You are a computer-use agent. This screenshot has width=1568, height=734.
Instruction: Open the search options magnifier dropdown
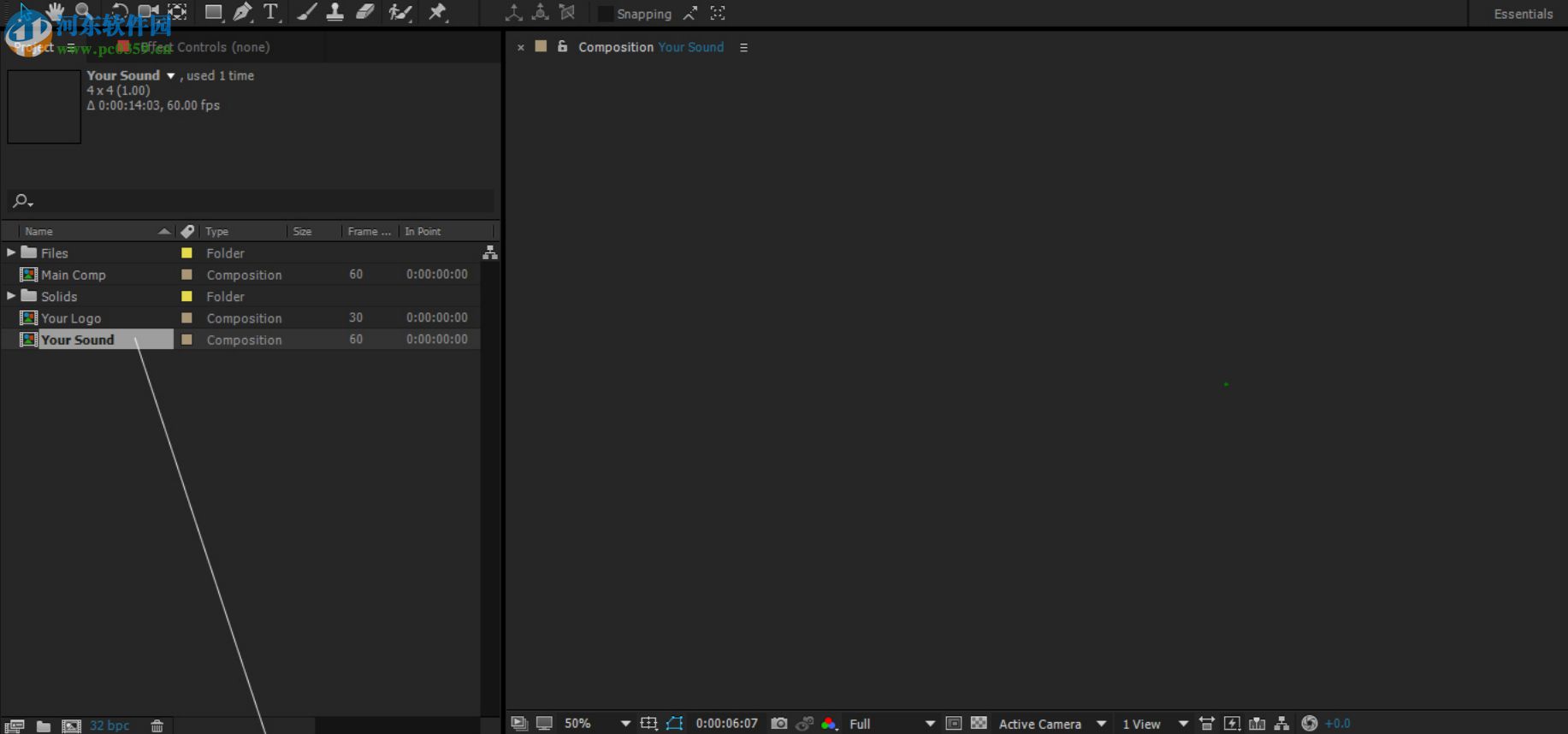[x=23, y=201]
